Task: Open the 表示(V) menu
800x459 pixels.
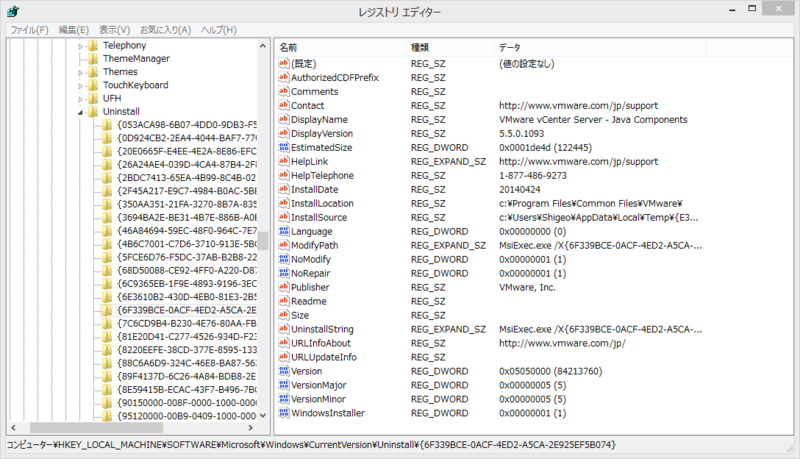Action: pyautogui.click(x=114, y=30)
